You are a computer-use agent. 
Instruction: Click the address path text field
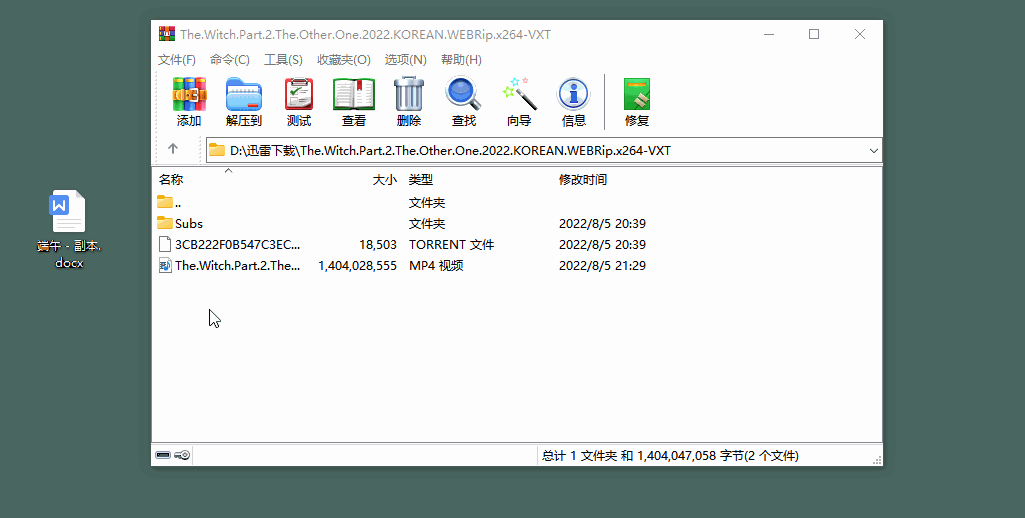tap(544, 150)
